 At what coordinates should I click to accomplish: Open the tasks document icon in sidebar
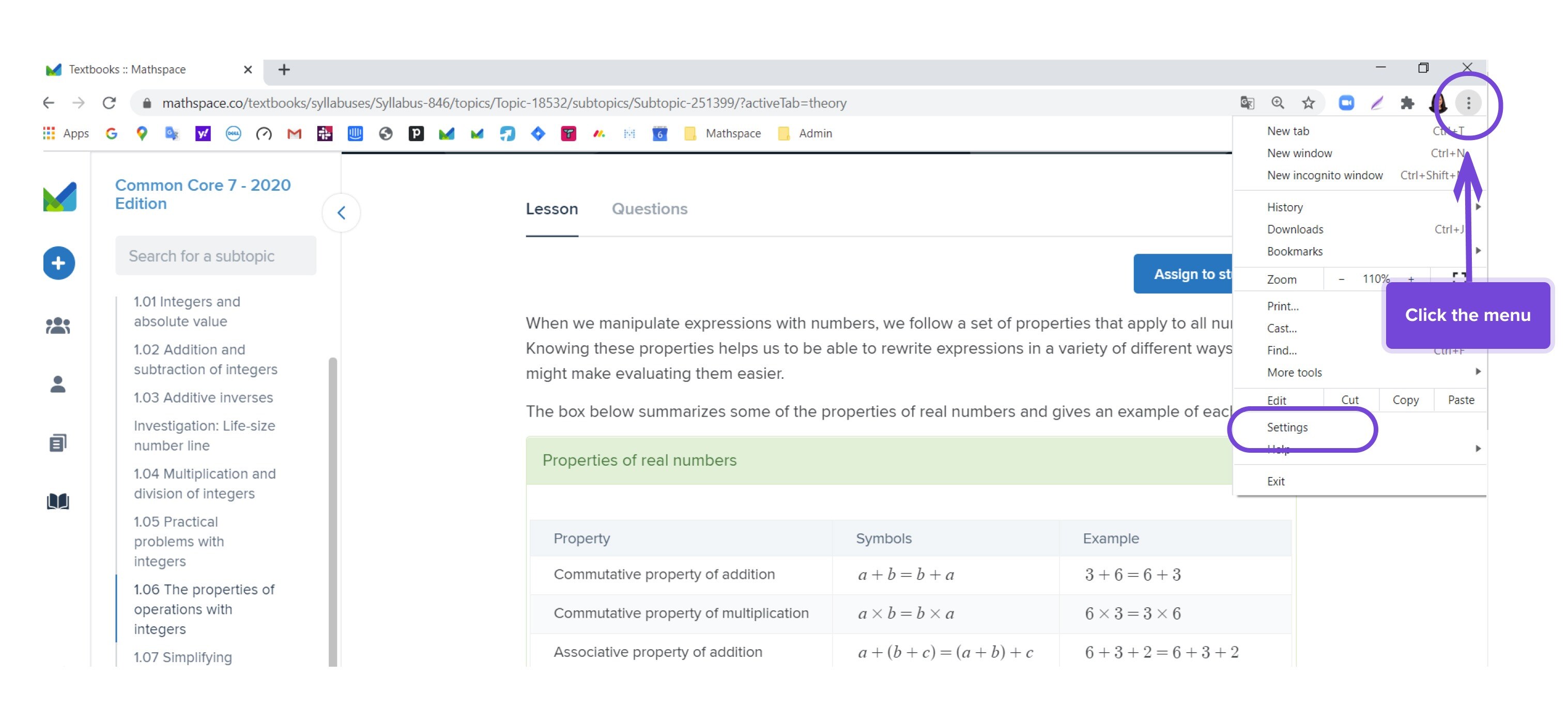click(58, 442)
